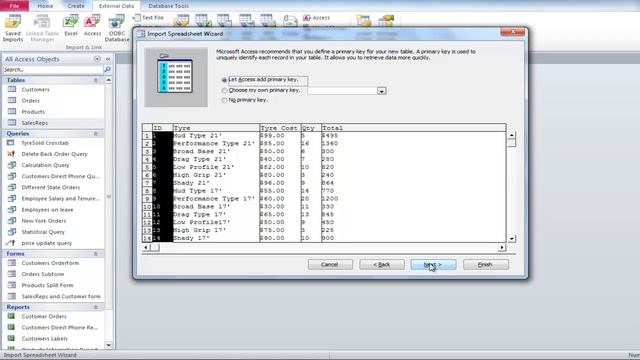Collapse the Queries group
The width and height of the screenshot is (640, 360).
tap(96, 133)
